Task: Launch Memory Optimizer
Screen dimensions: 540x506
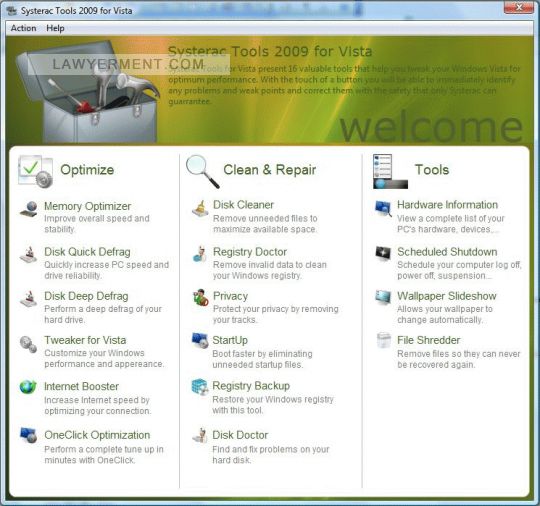Action: [87, 206]
